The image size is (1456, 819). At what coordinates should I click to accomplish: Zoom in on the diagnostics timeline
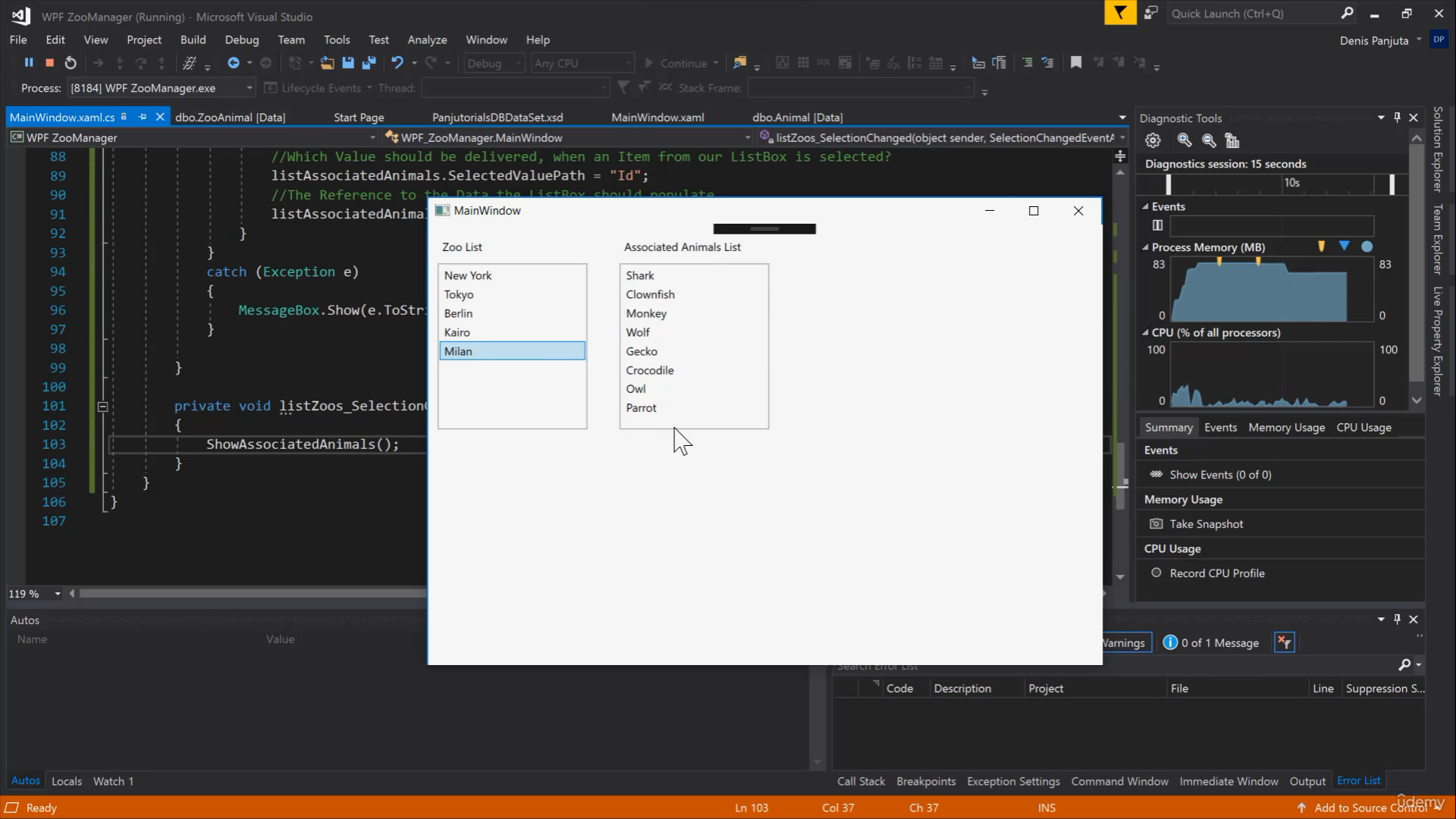pos(1184,140)
